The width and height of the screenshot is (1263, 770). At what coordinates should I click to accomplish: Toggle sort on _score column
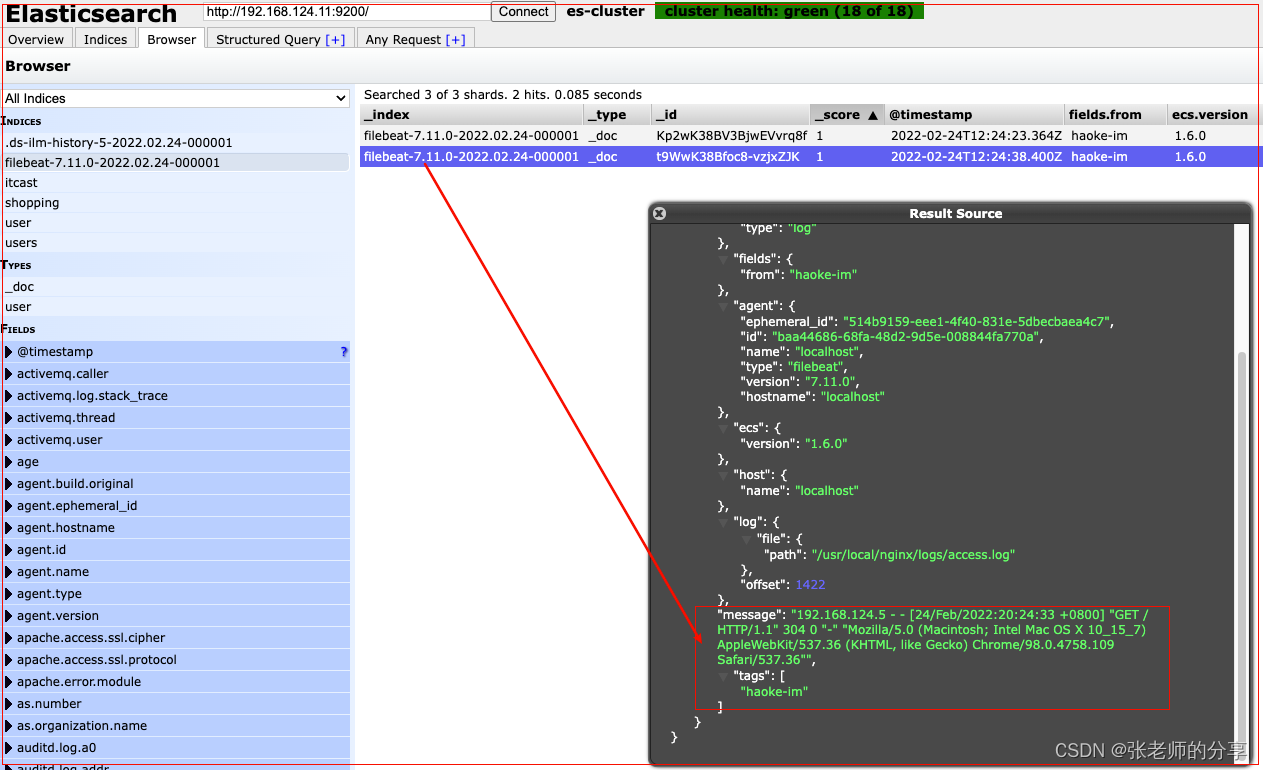847,114
